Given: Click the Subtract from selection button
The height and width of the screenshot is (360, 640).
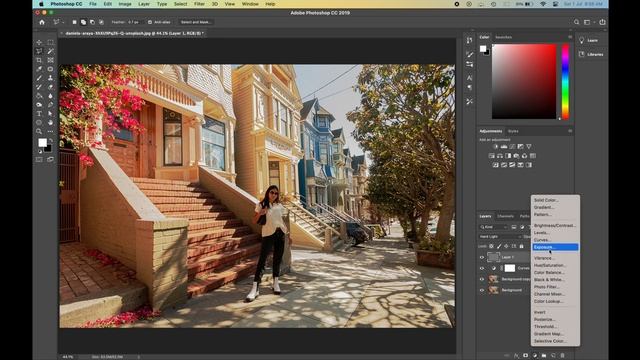Looking at the screenshot, I should (92, 22).
